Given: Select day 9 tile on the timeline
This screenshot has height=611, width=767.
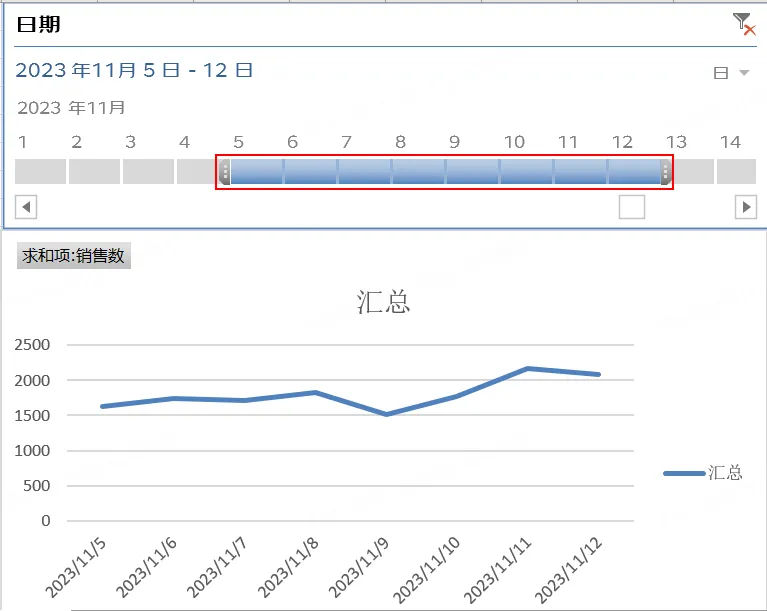Looking at the screenshot, I should tap(473, 172).
